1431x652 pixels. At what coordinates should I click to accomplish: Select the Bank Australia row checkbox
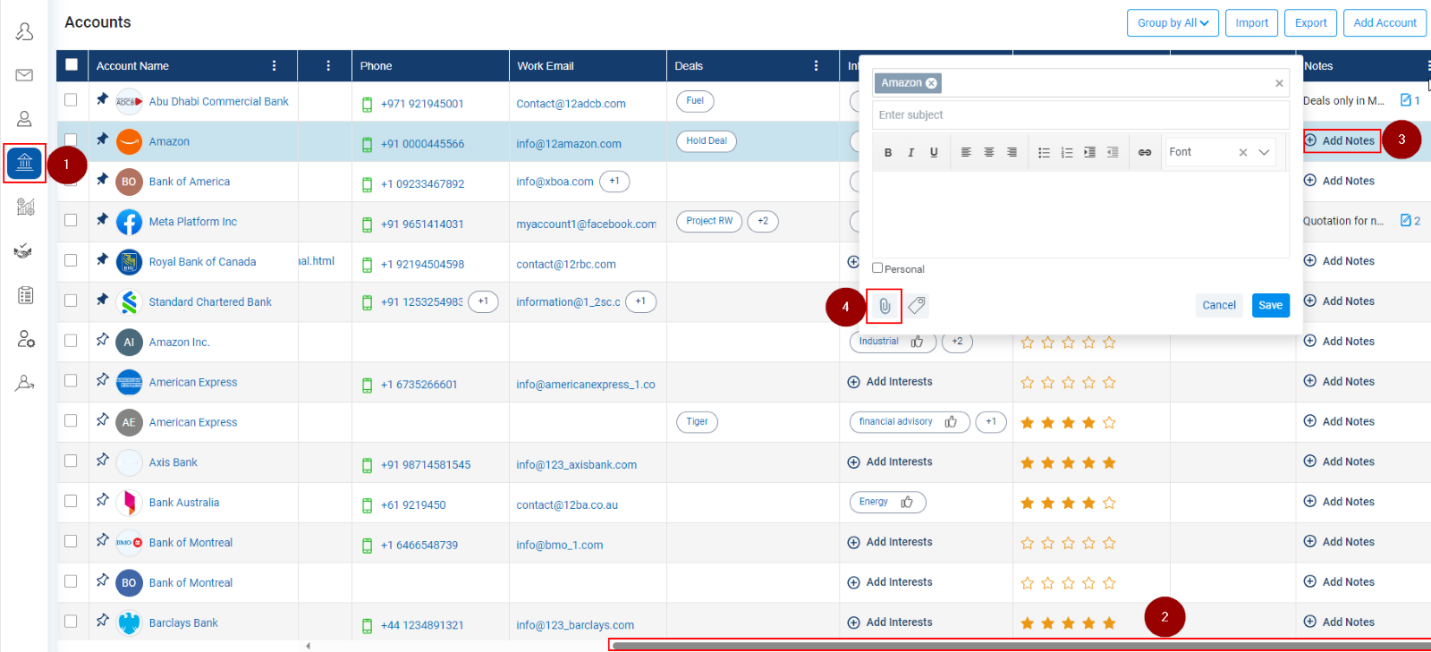click(x=71, y=501)
